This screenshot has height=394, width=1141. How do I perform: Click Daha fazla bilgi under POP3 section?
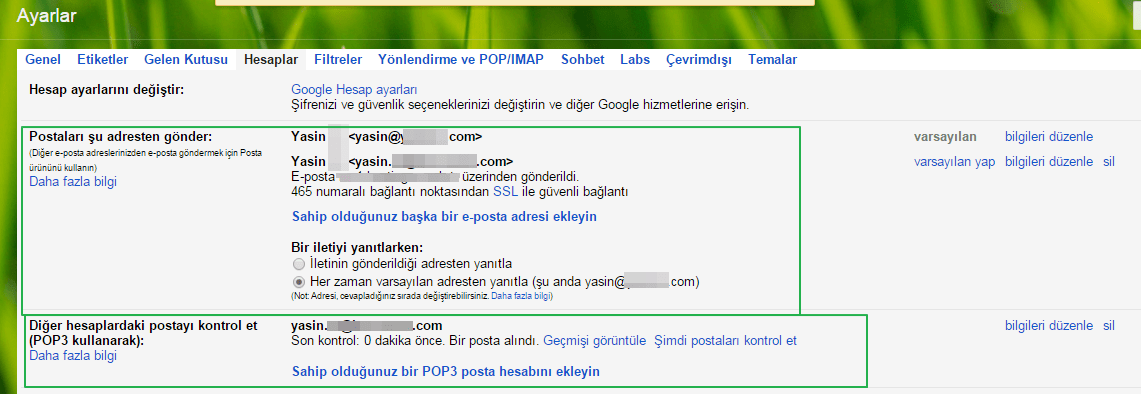[x=73, y=355]
